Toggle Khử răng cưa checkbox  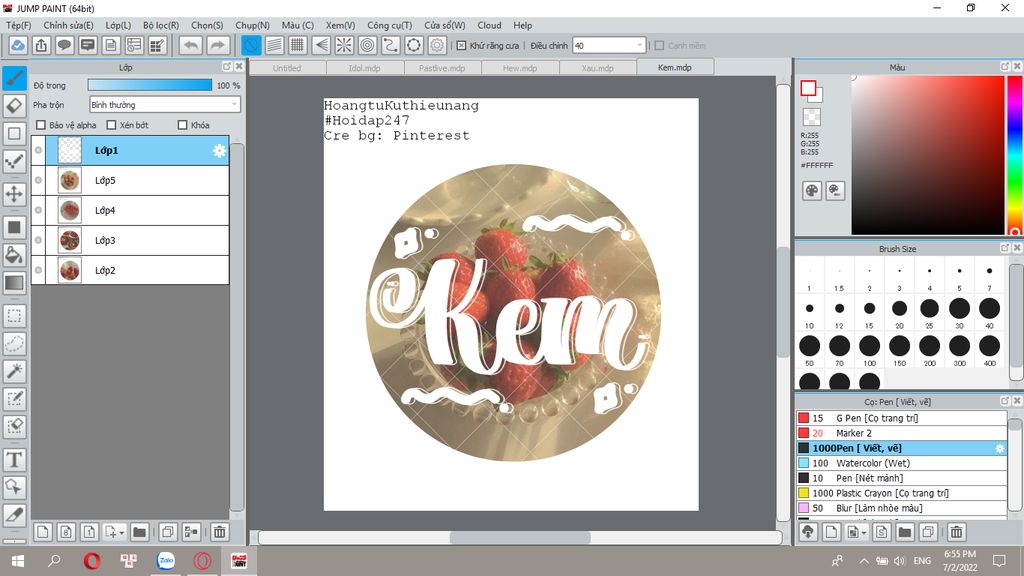(461, 46)
